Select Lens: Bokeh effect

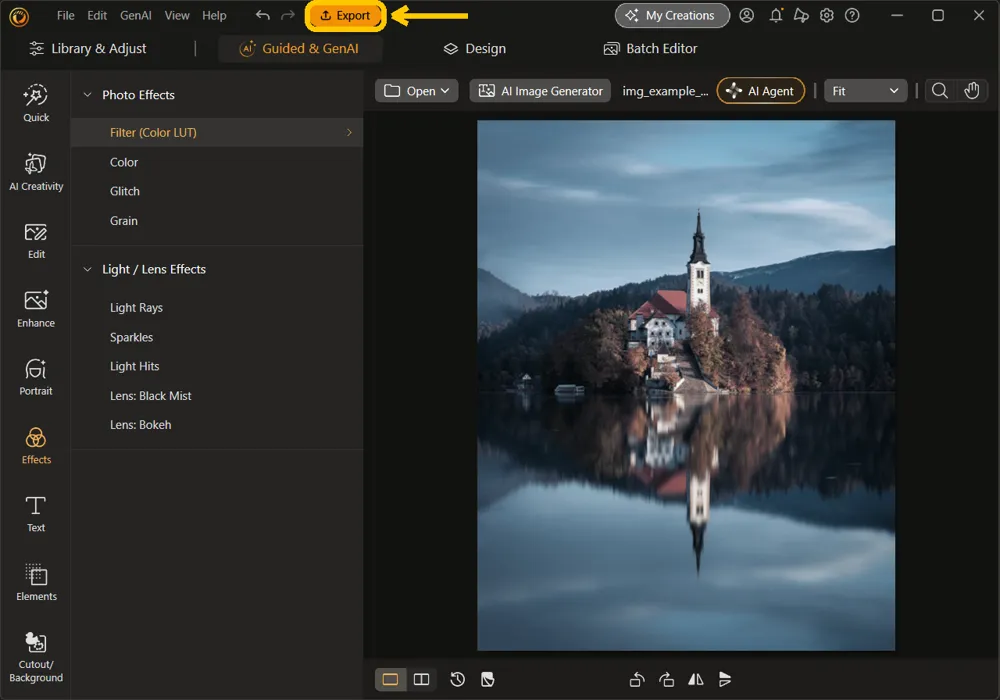[x=140, y=425]
